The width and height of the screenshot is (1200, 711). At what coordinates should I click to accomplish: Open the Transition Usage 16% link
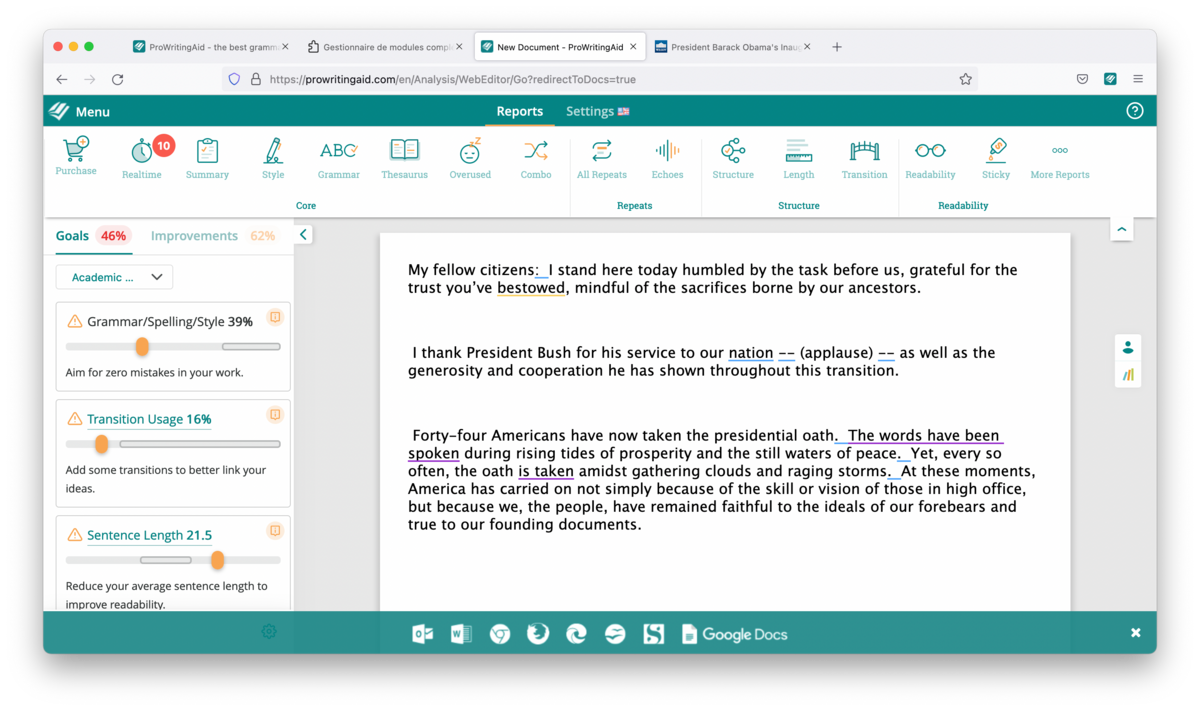(149, 419)
